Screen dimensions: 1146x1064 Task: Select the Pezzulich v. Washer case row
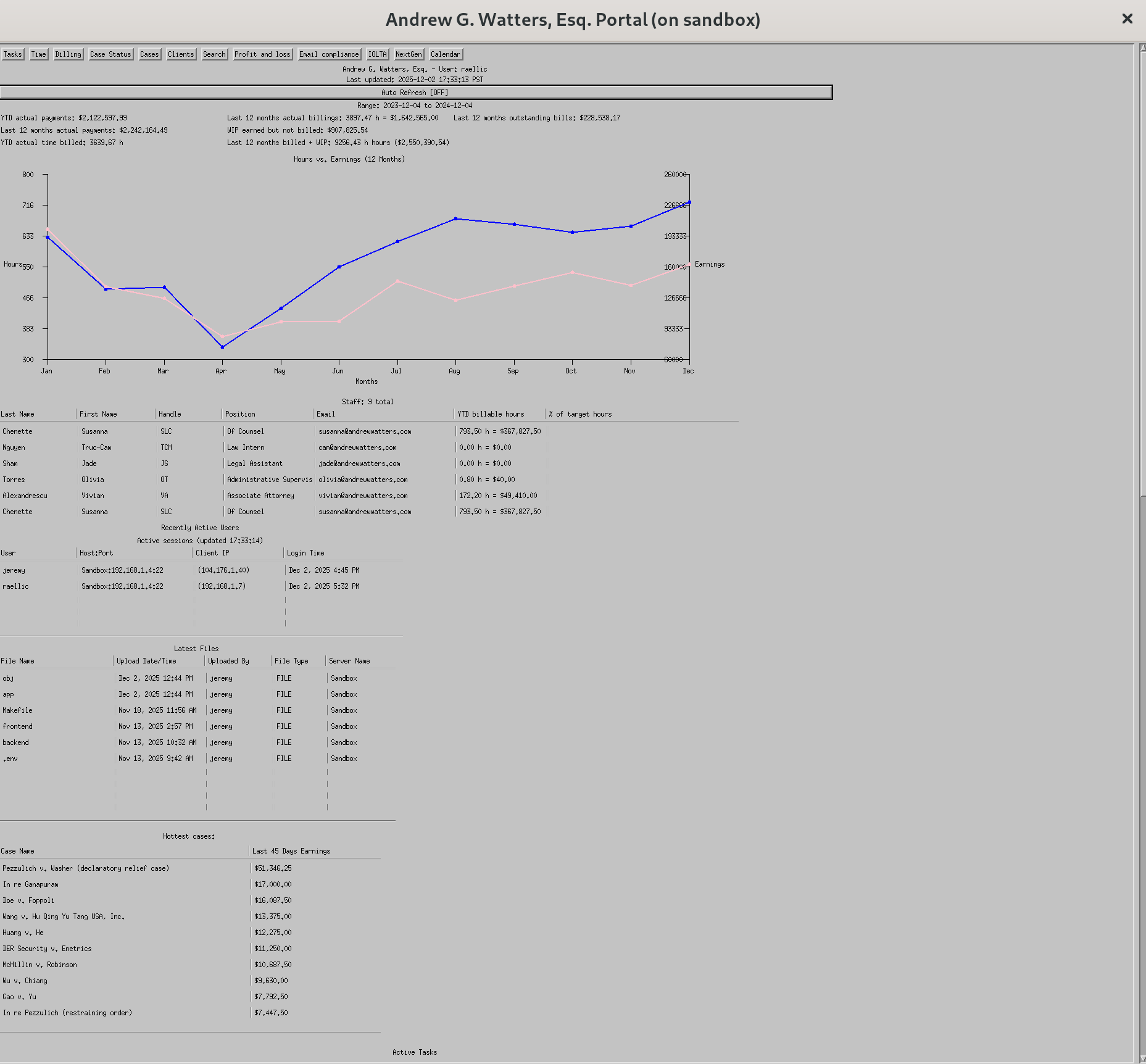(x=86, y=868)
